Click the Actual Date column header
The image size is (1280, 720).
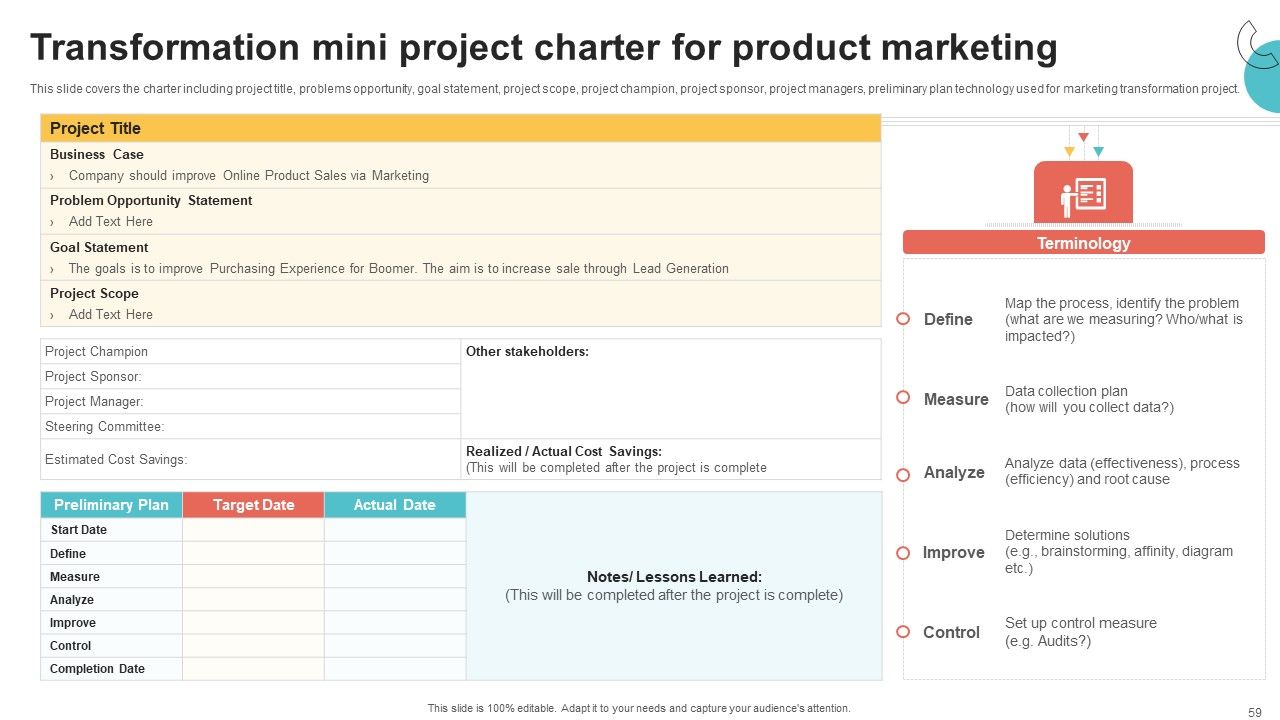point(395,505)
